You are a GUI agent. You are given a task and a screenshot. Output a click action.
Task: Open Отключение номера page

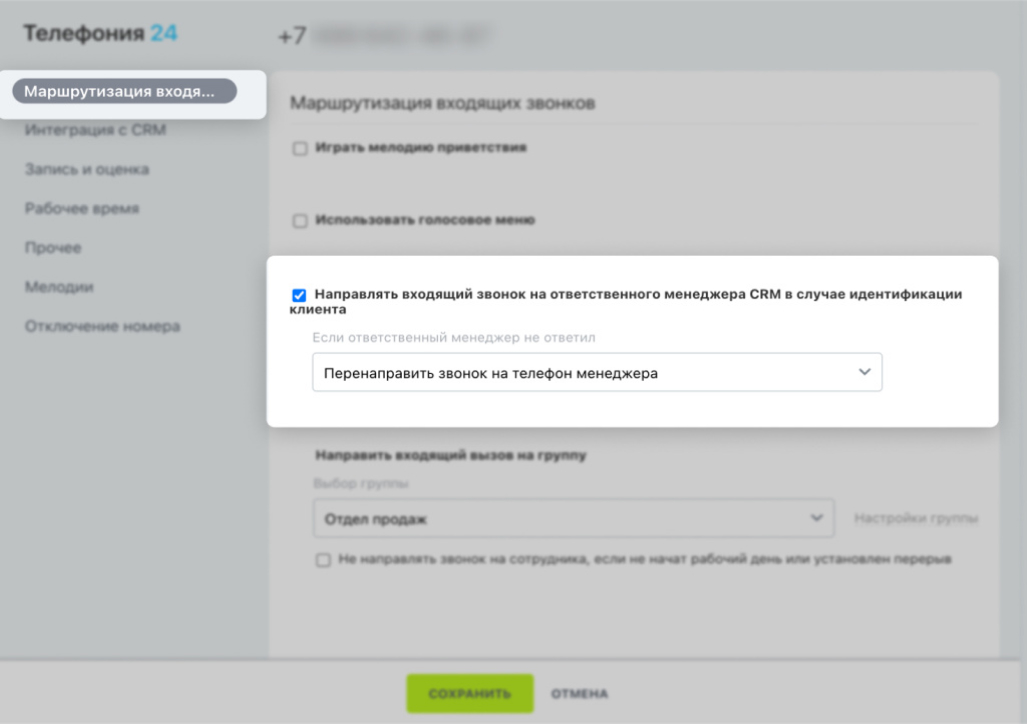tap(102, 326)
